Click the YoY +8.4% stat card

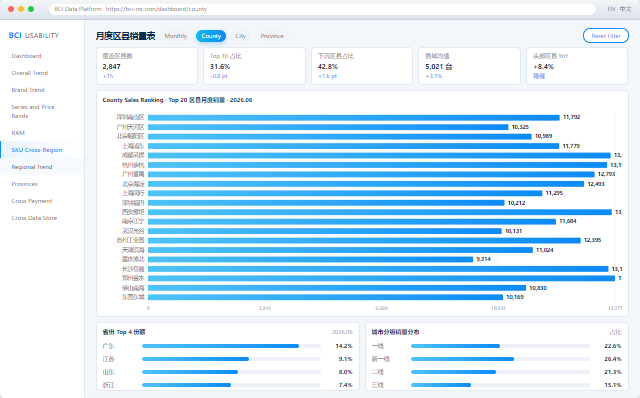click(x=577, y=66)
